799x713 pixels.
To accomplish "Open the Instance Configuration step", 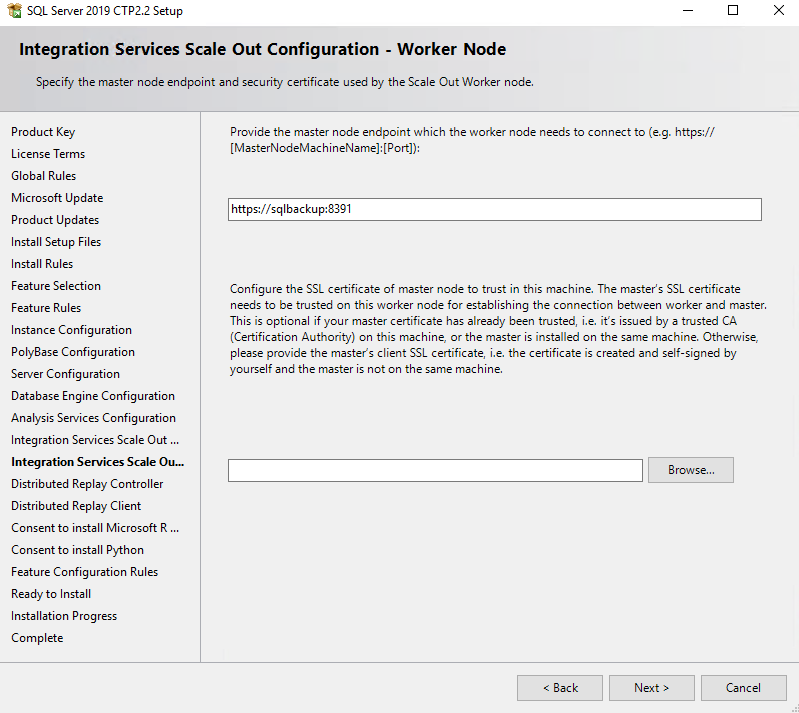I will (x=71, y=330).
